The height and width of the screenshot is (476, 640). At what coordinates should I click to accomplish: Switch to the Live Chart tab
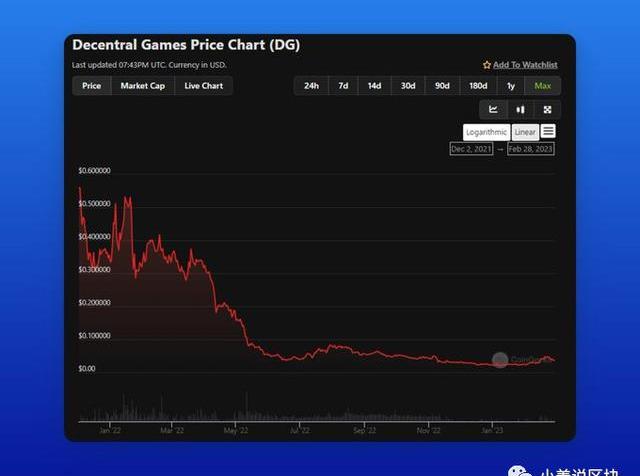point(204,86)
